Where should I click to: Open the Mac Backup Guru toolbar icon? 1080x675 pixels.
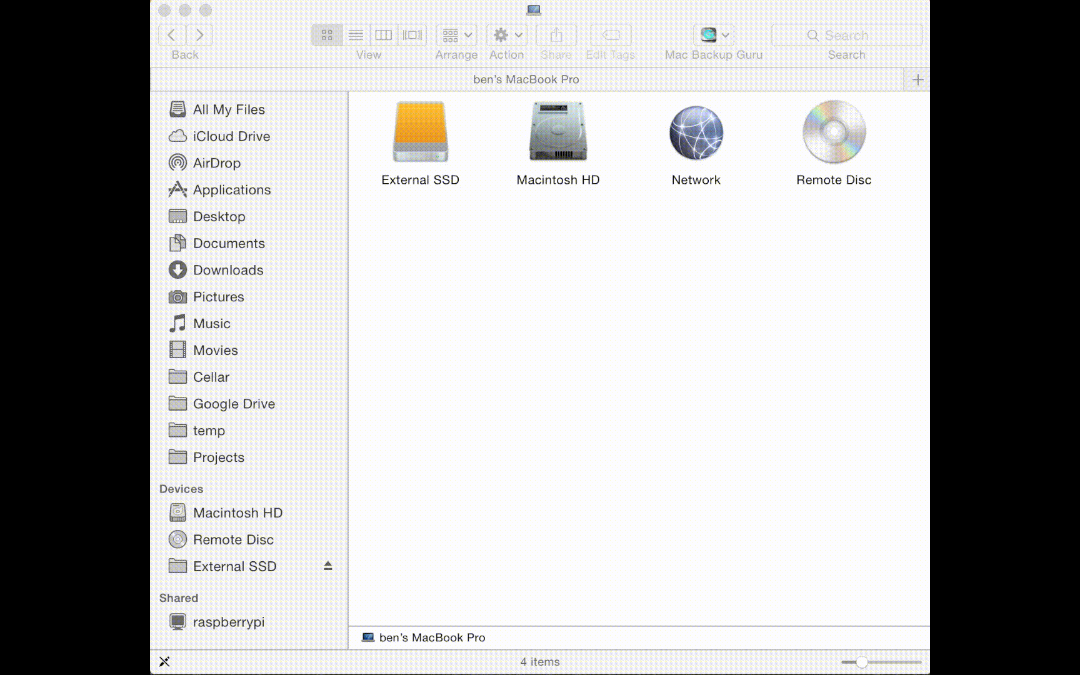point(709,34)
